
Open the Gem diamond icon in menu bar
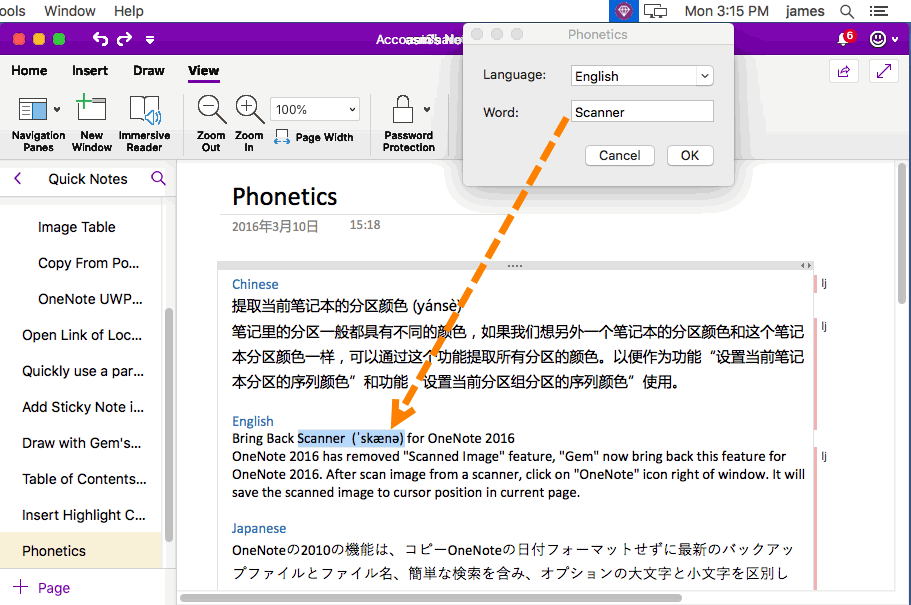(x=623, y=11)
